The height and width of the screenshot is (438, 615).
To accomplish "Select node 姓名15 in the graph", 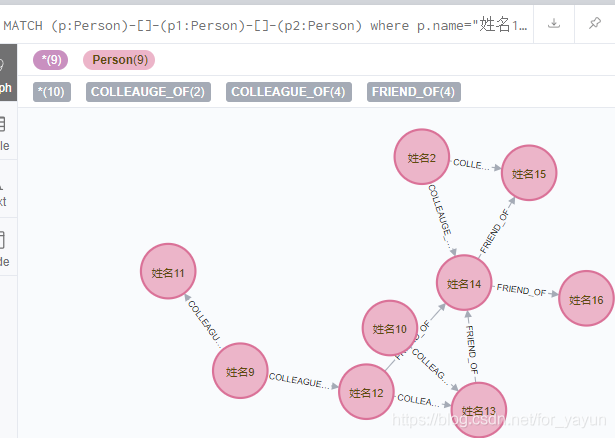I will (529, 173).
